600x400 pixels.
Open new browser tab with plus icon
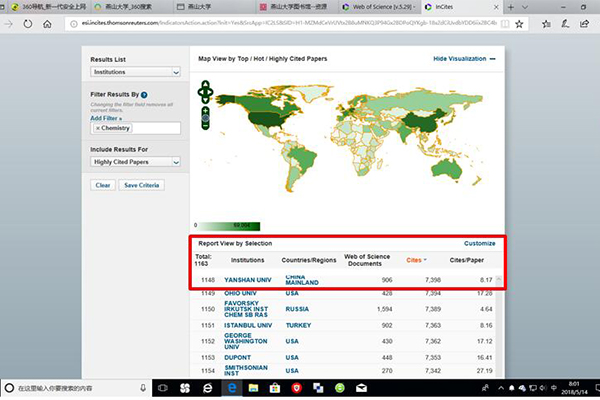click(512, 6)
